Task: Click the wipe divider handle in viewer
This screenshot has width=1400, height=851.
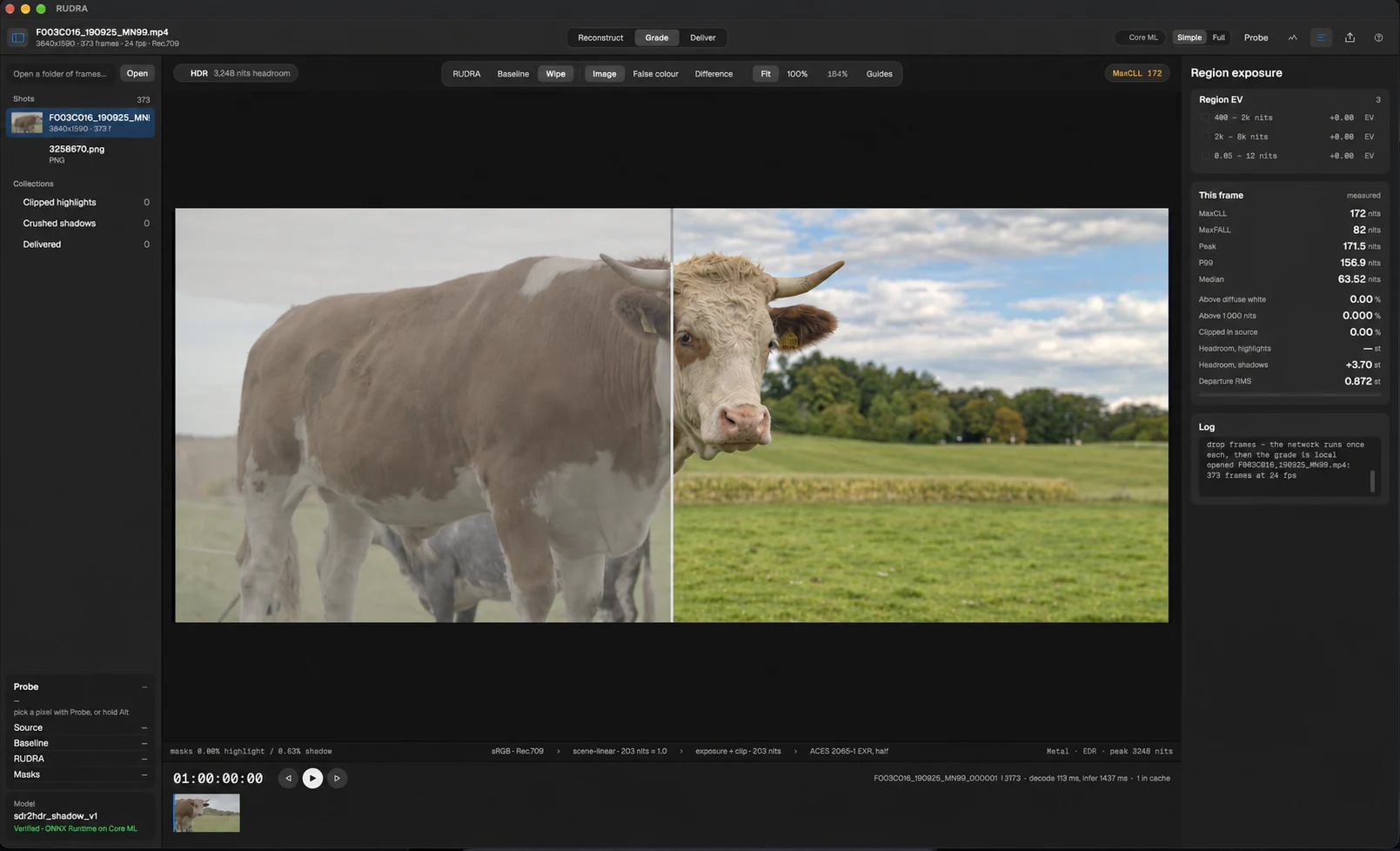Action: 672,415
